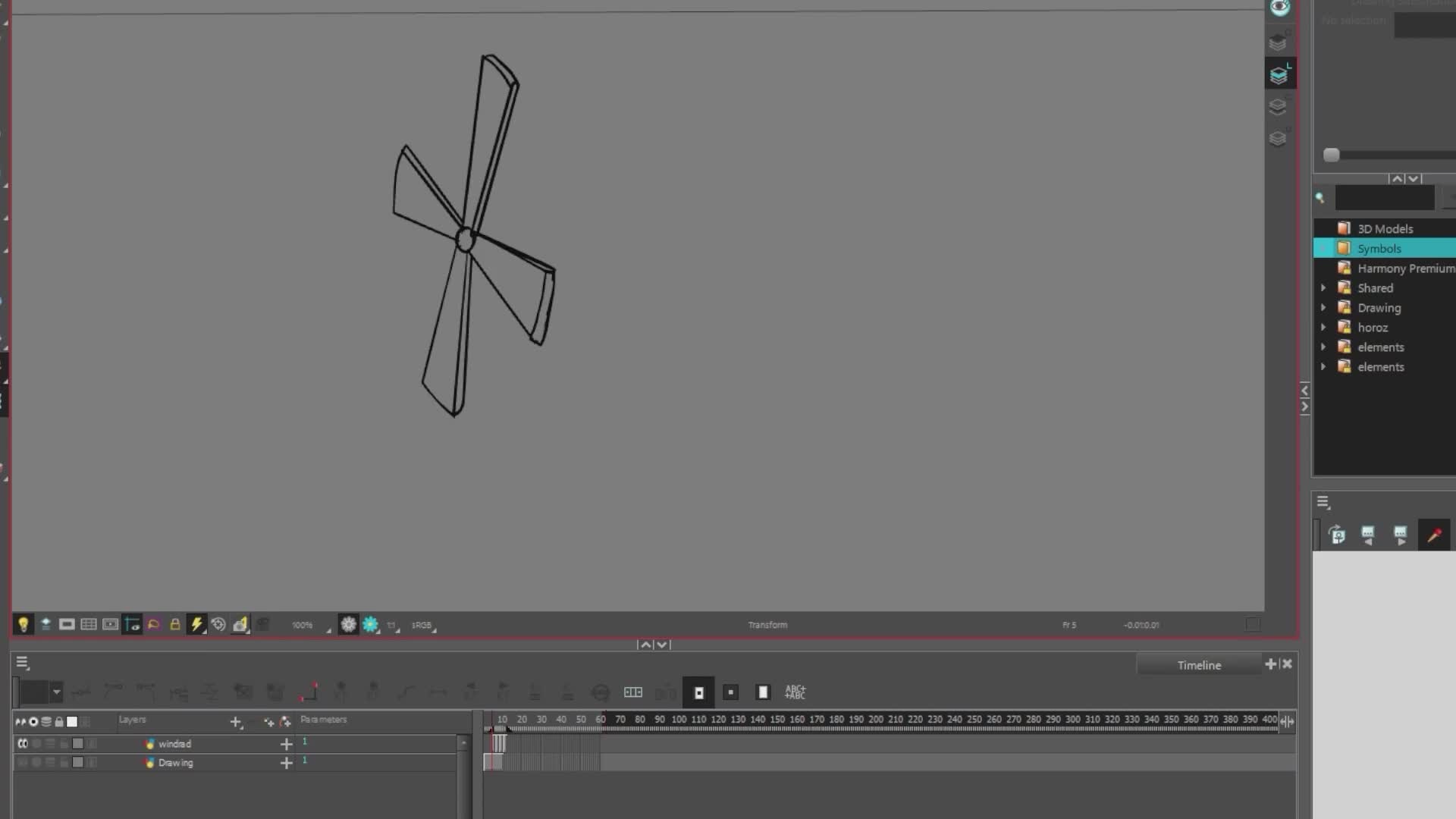Toggle visibility of the windrad layer
Image resolution: width=1456 pixels, height=819 pixels.
[x=23, y=744]
